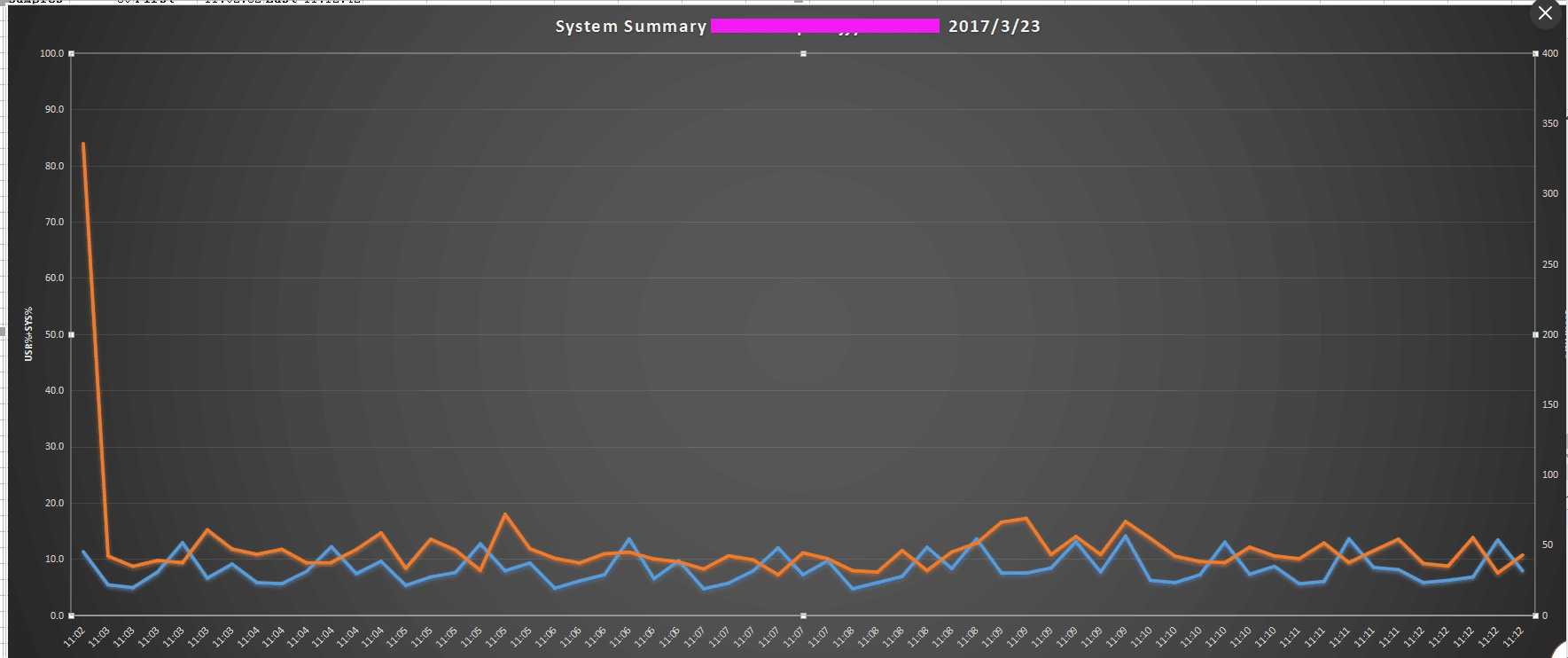Viewport: 1568px width, 658px height.
Task: Select the 150 right axis value
Action: [x=1550, y=404]
